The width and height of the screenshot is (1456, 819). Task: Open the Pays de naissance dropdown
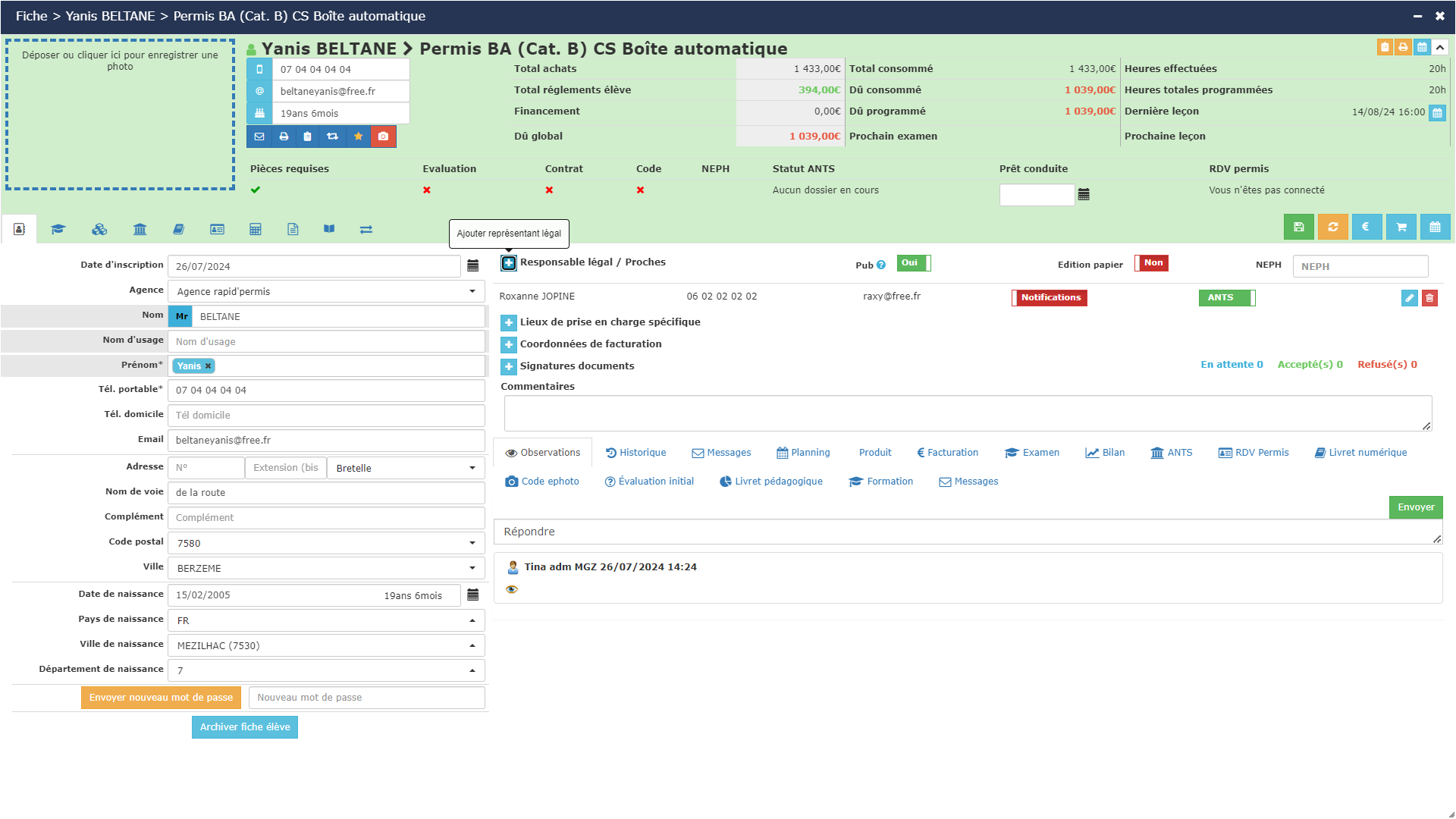[326, 620]
